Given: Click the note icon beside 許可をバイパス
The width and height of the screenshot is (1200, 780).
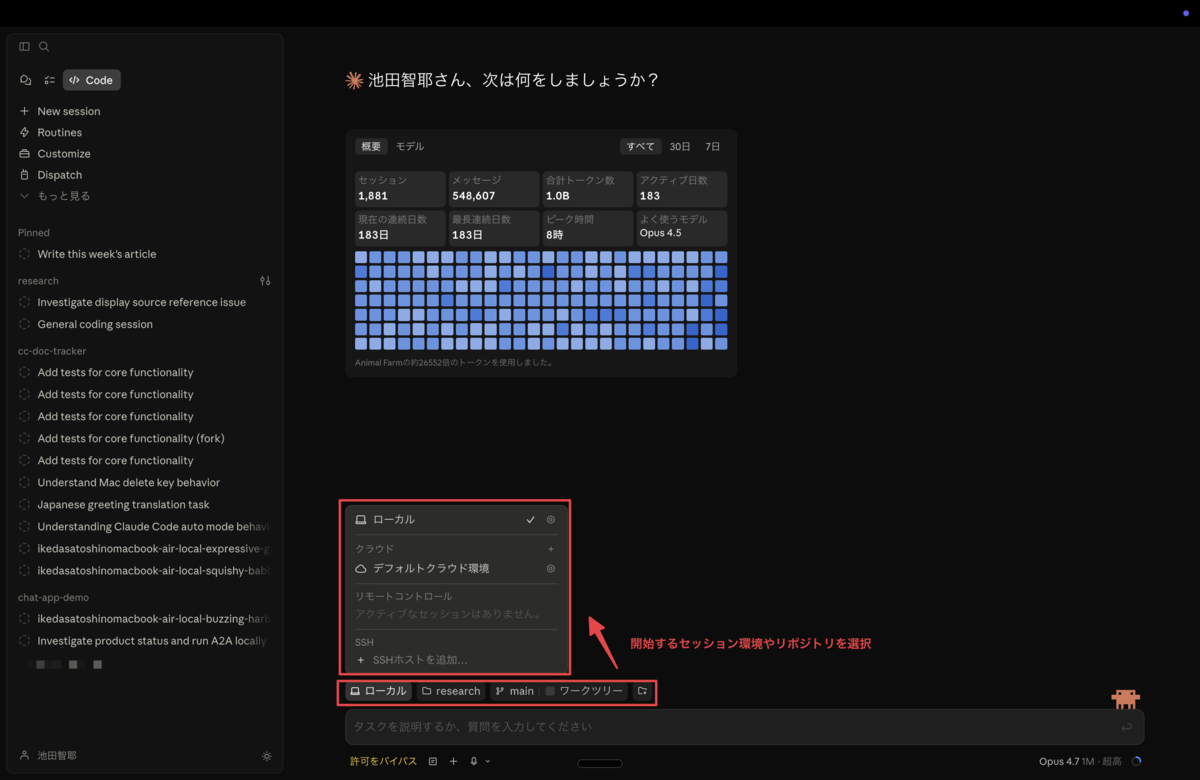Looking at the screenshot, I should tap(433, 761).
